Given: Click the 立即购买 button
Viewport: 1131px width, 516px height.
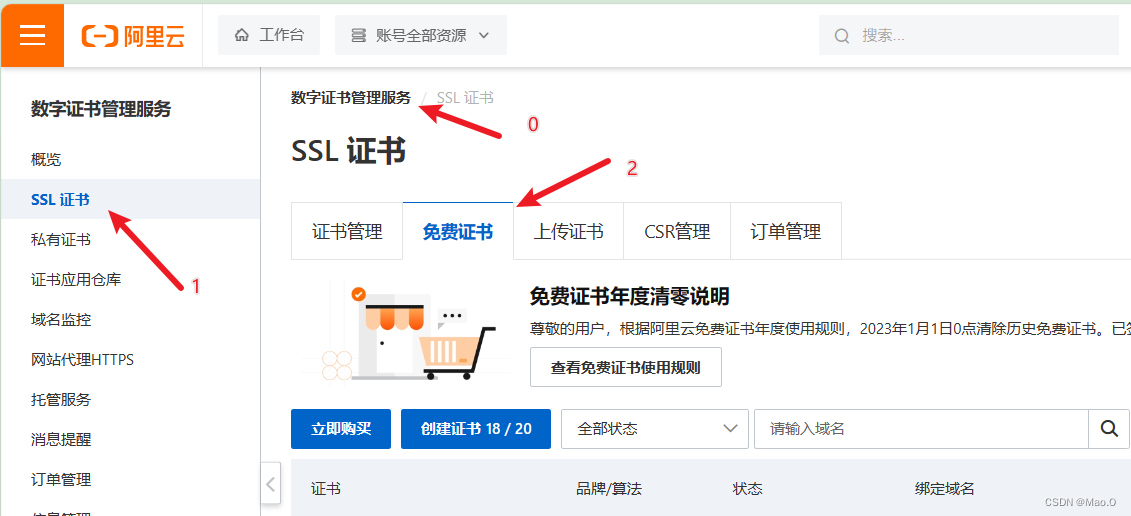Looking at the screenshot, I should coord(340,429).
